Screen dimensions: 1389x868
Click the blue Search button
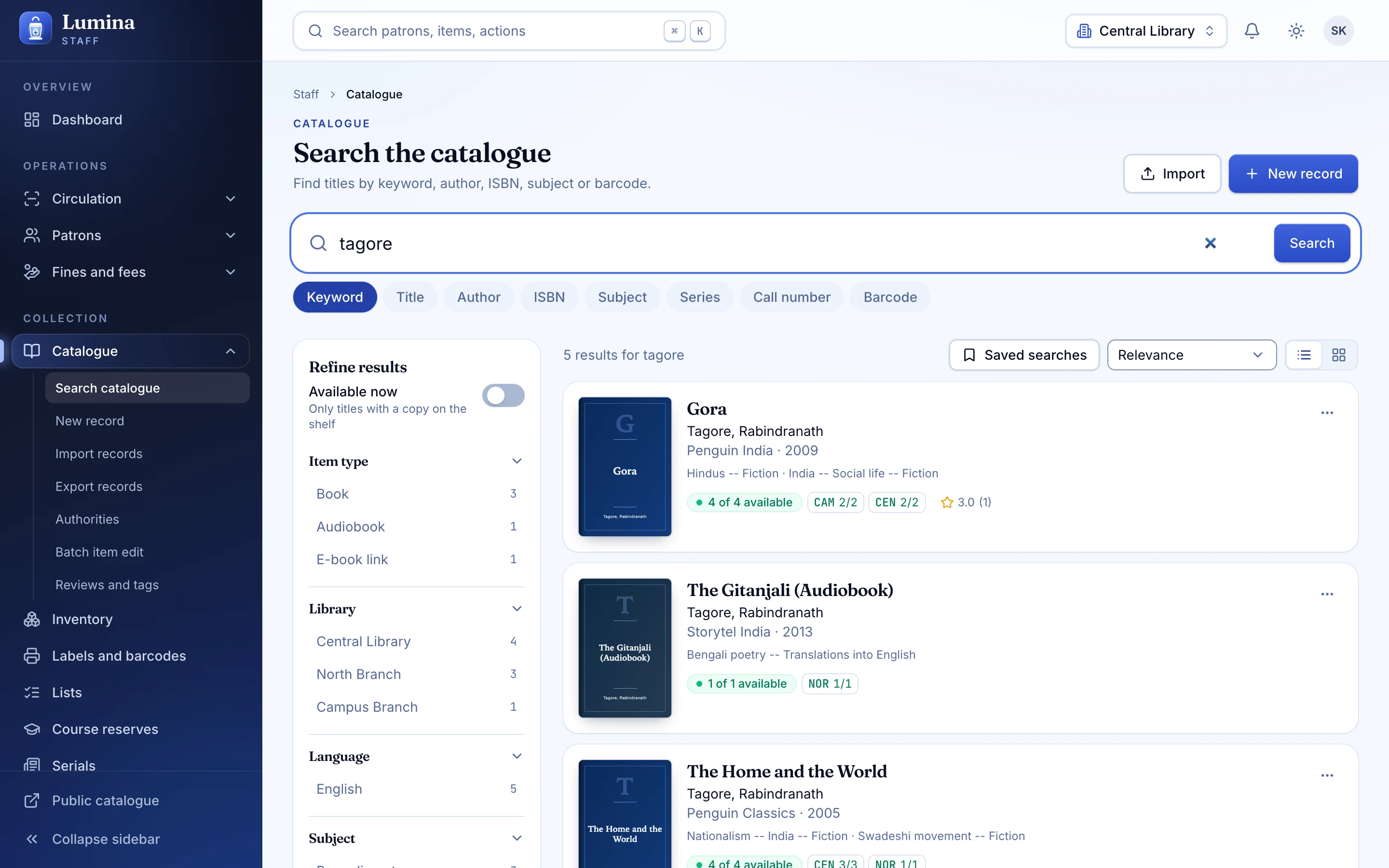[x=1312, y=244]
